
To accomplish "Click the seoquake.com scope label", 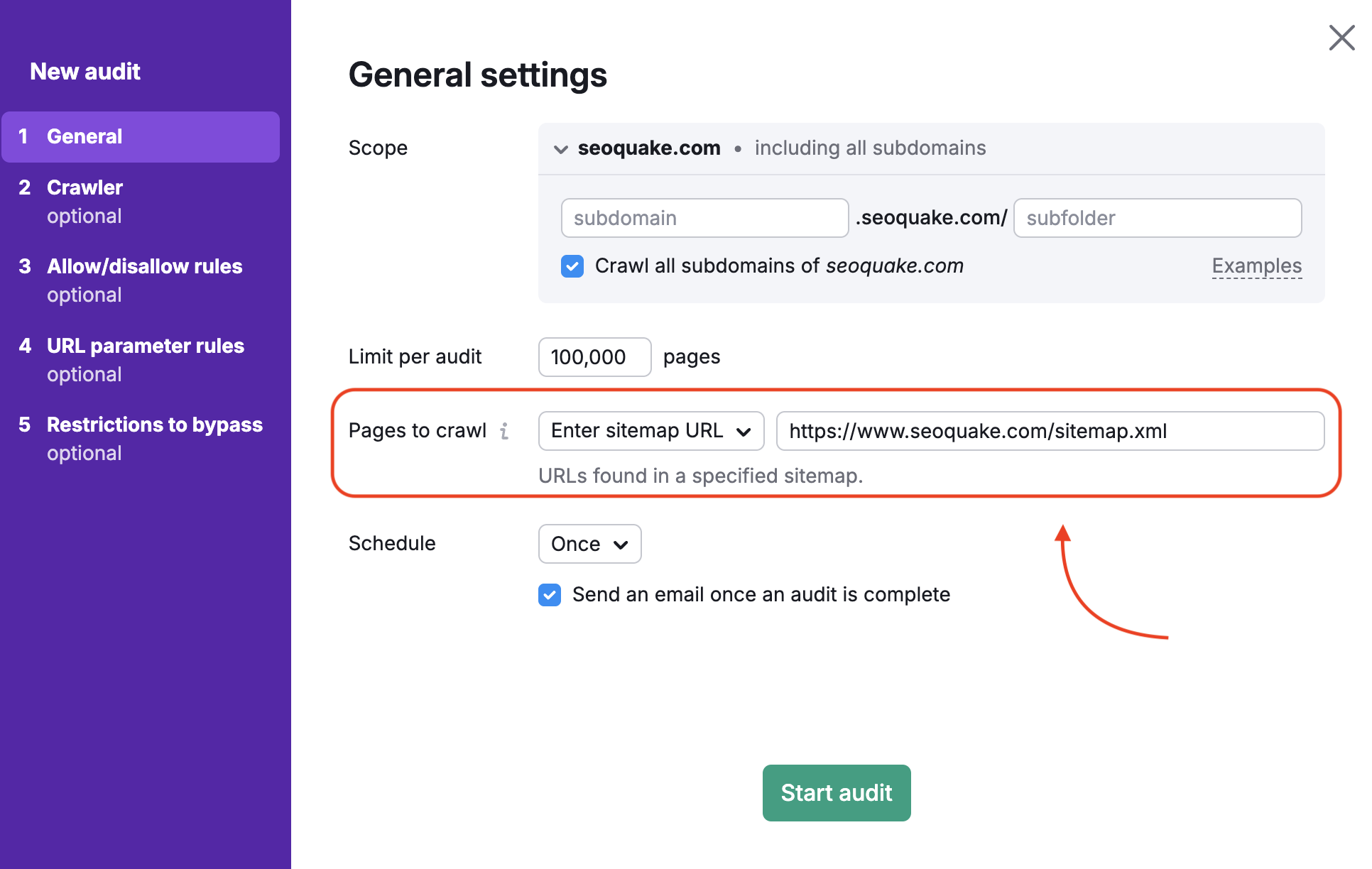I will coord(648,148).
